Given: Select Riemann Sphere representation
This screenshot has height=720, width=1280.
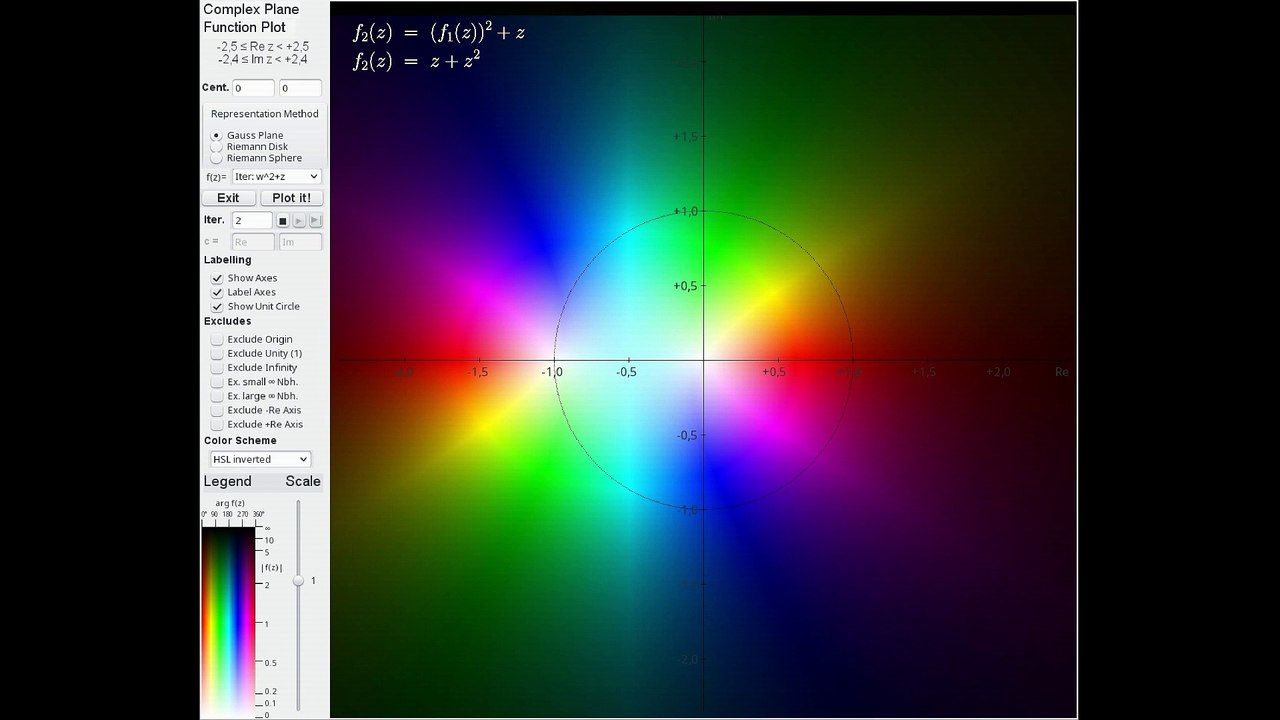Looking at the screenshot, I should pyautogui.click(x=217, y=158).
